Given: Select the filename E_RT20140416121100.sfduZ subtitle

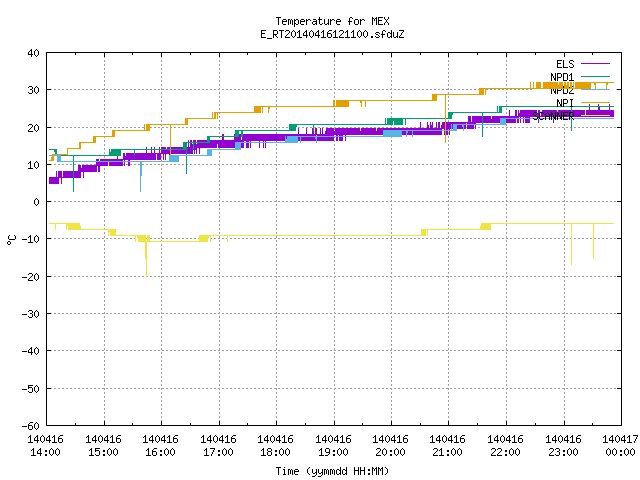Looking at the screenshot, I should (x=332, y=34).
